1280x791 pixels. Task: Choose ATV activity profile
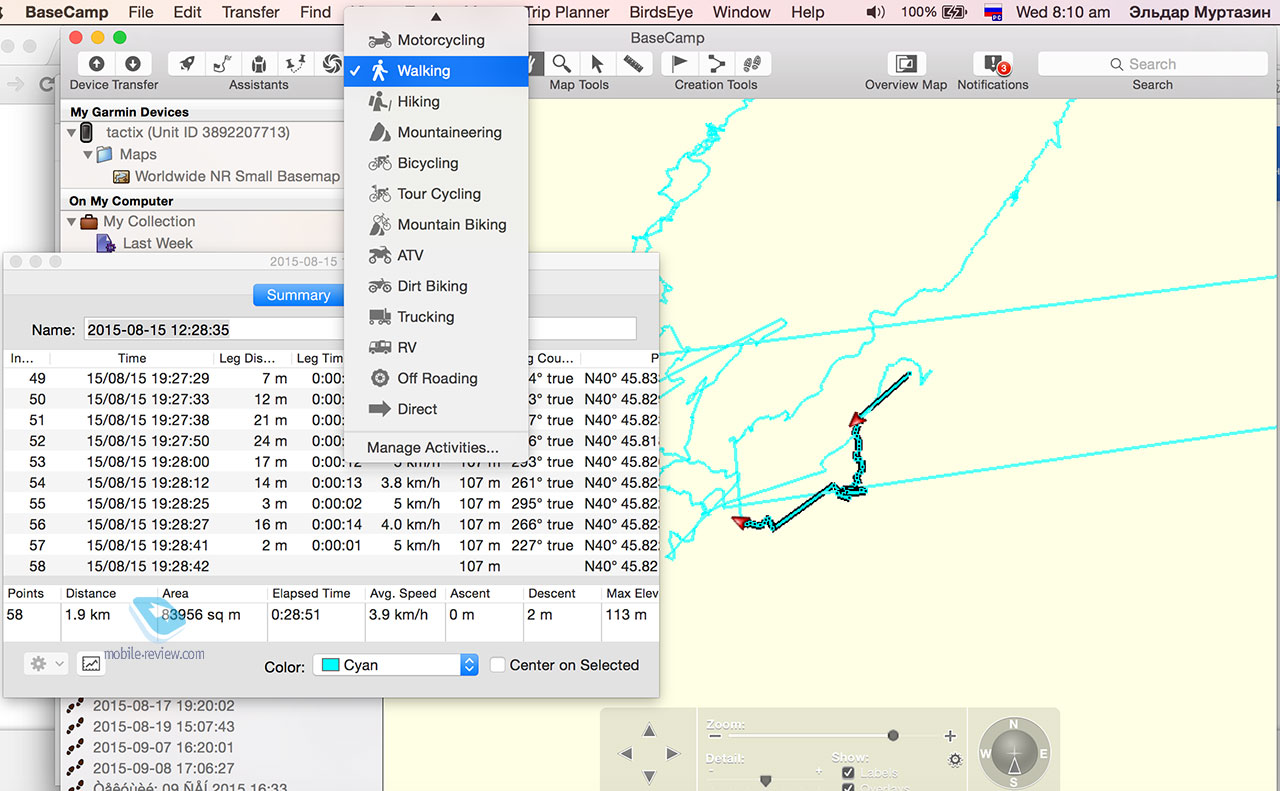[435, 255]
